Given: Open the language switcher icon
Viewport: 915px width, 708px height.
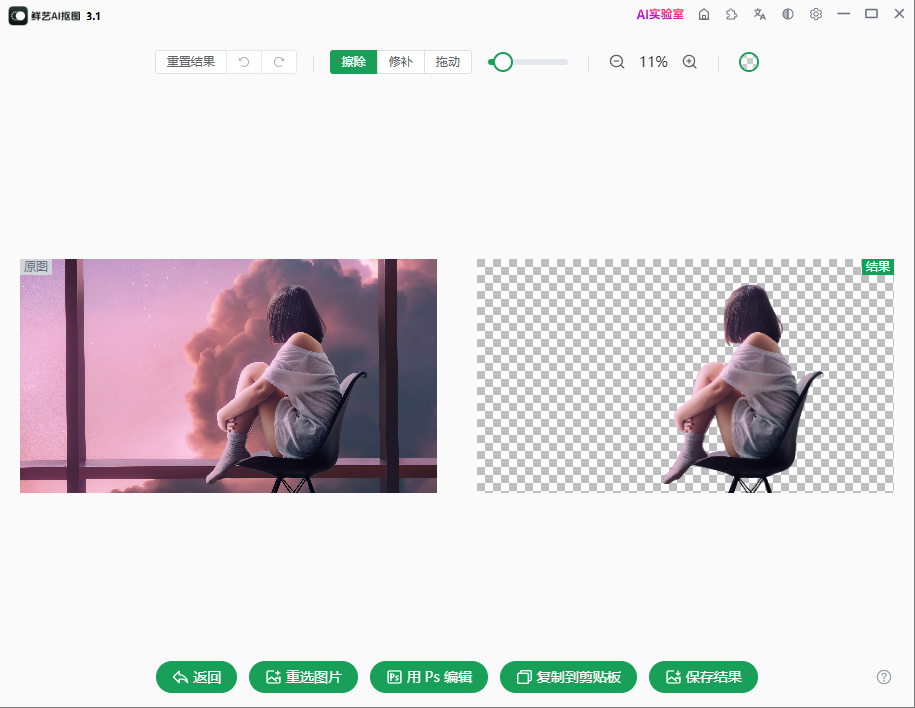Looking at the screenshot, I should pos(758,15).
